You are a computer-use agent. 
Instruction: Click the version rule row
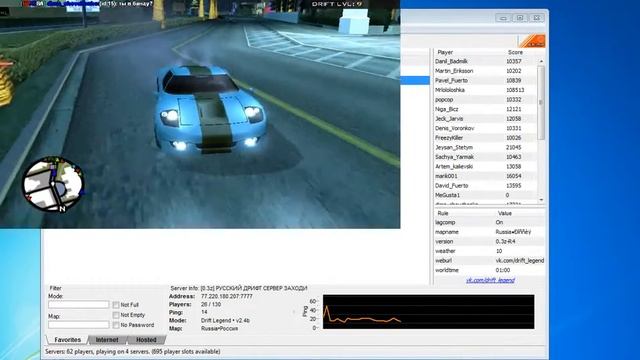489,242
